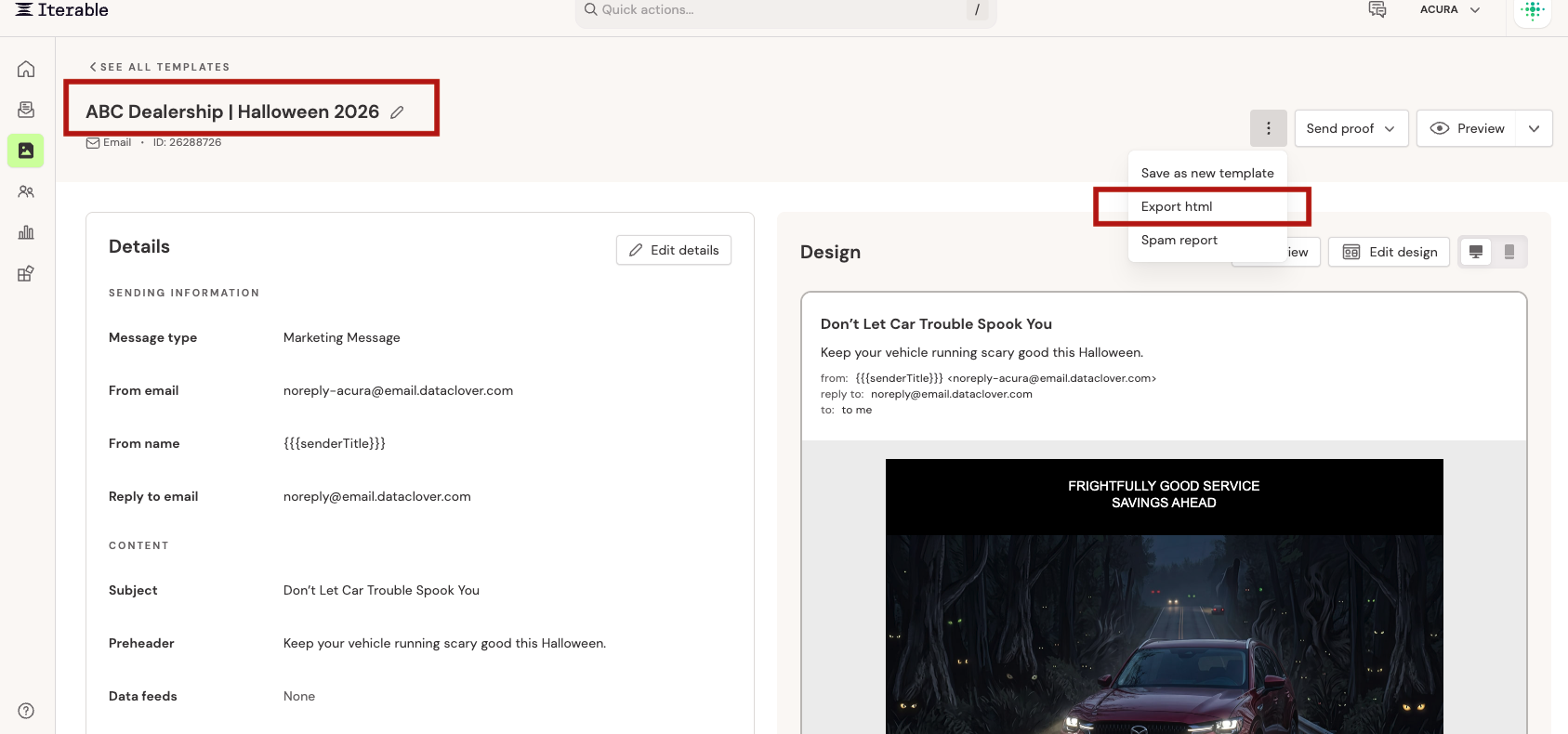The width and height of the screenshot is (1568, 734).
Task: Click the Marketing Message type value
Action: 342,337
